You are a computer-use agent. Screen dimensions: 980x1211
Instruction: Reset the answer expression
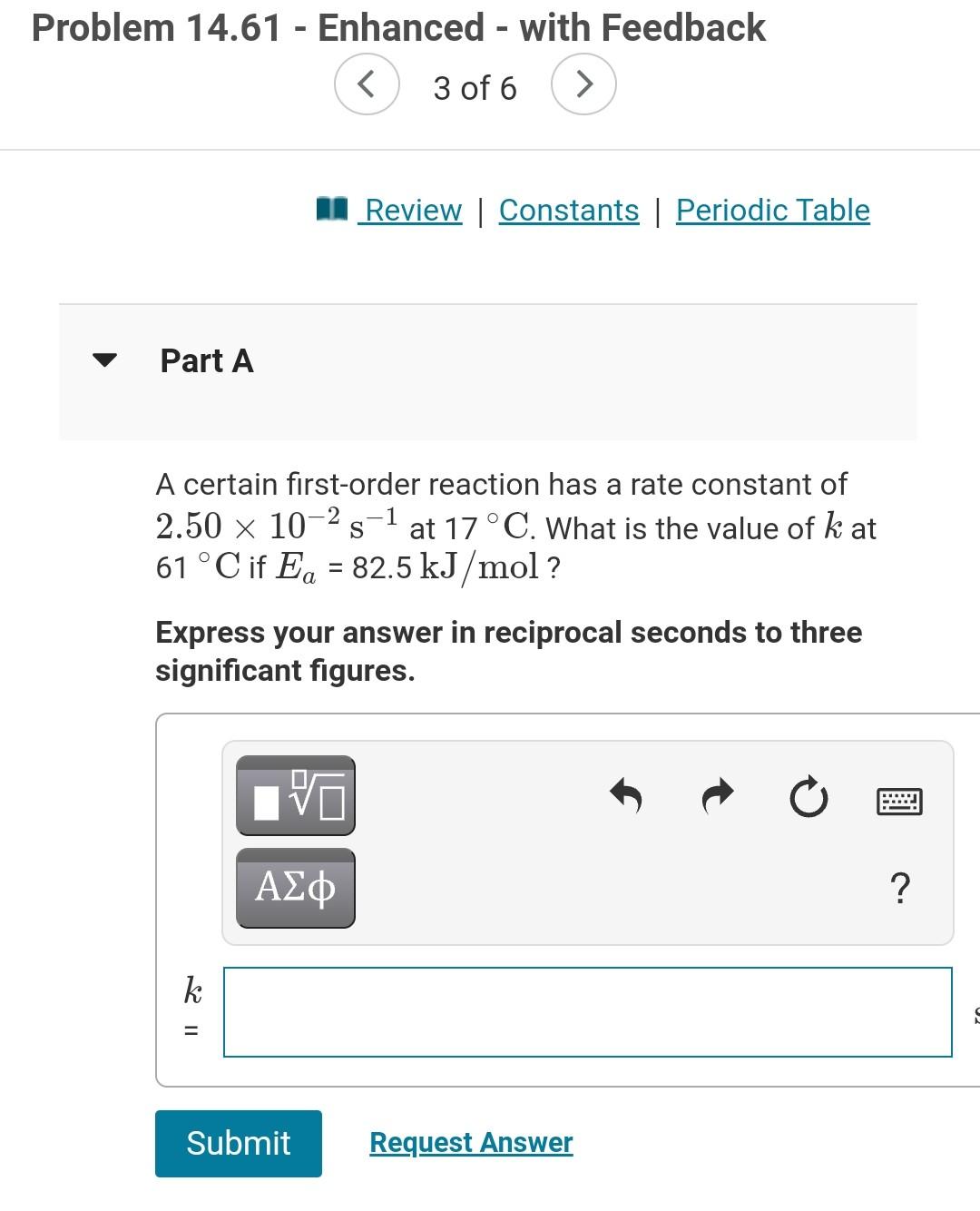tap(808, 797)
